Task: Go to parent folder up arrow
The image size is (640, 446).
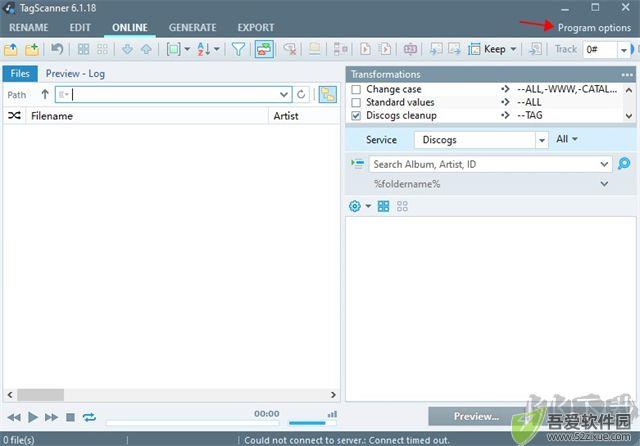Action: (45, 95)
